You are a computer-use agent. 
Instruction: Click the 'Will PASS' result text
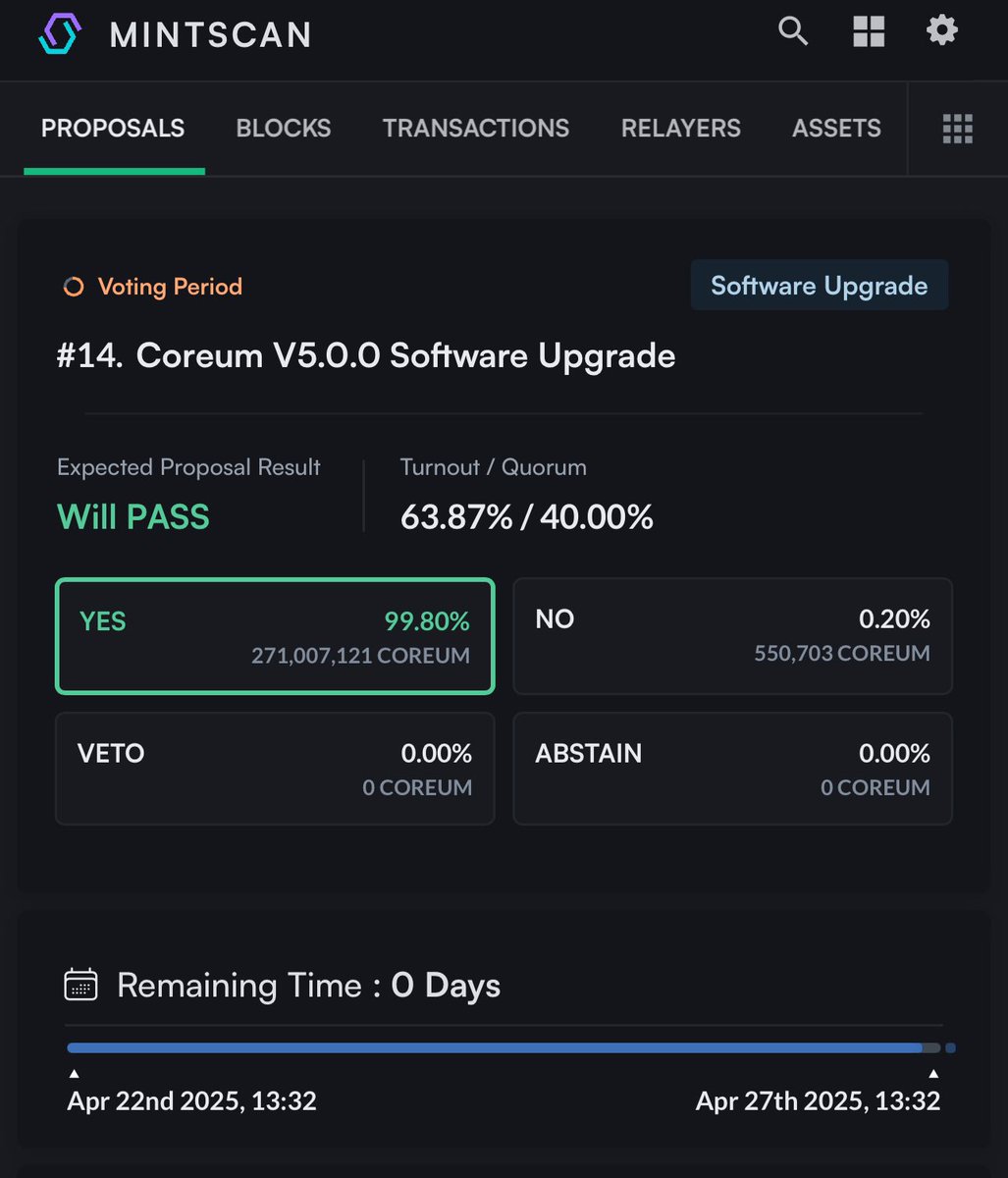[x=133, y=516]
